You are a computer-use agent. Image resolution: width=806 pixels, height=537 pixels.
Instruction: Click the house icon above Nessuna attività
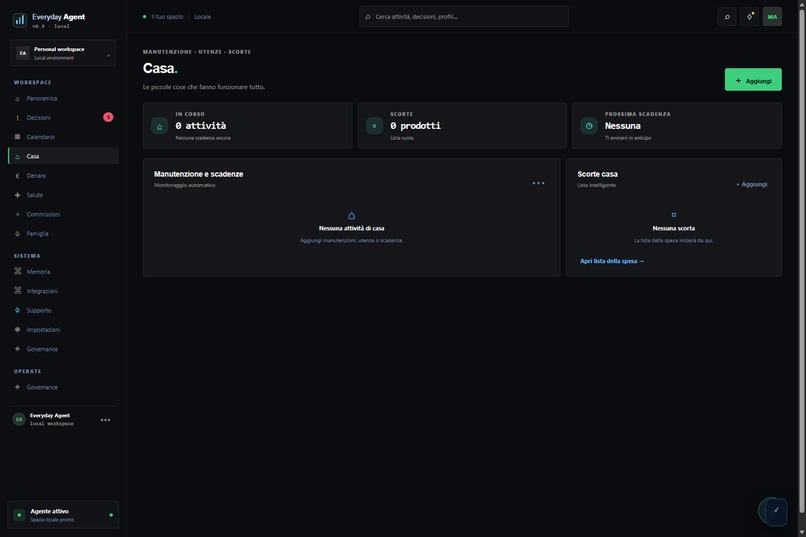click(352, 215)
